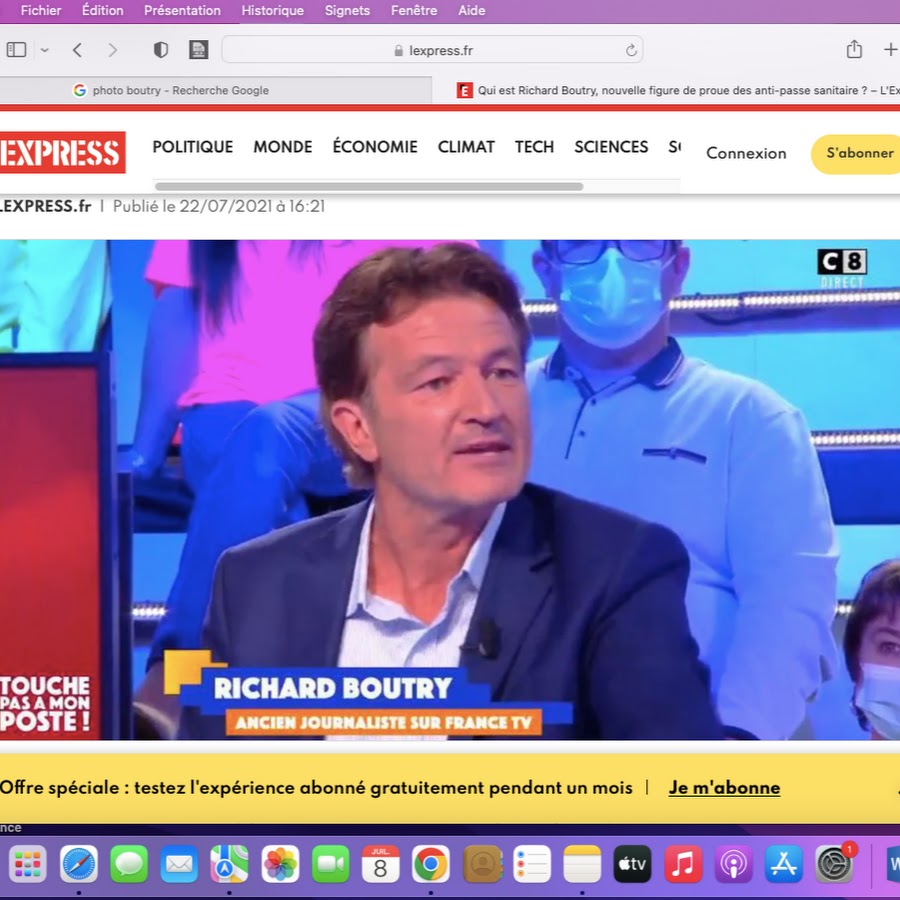Open Mail from the Dock
The height and width of the screenshot is (900, 900).
tap(179, 864)
